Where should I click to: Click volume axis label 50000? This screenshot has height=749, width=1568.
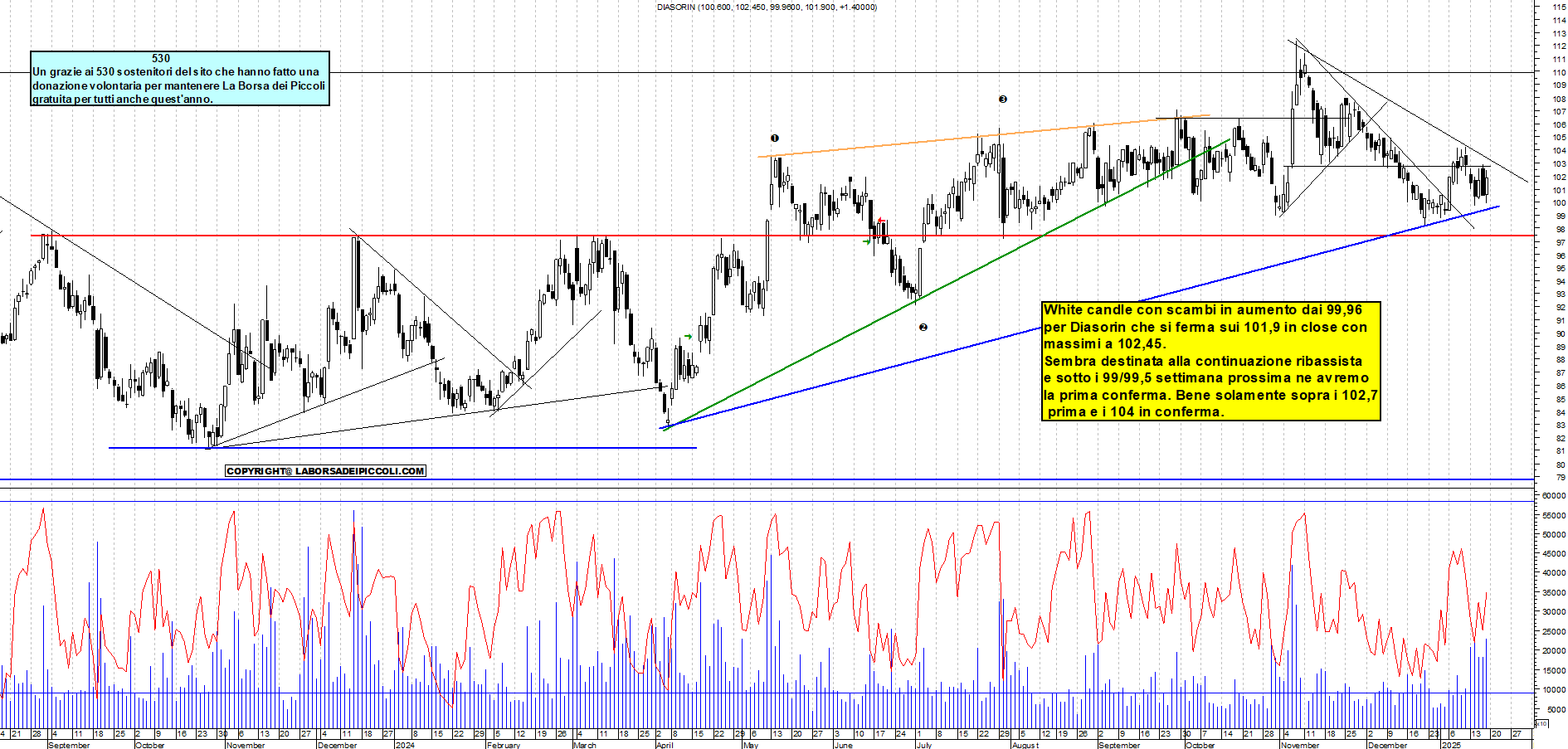1554,534
